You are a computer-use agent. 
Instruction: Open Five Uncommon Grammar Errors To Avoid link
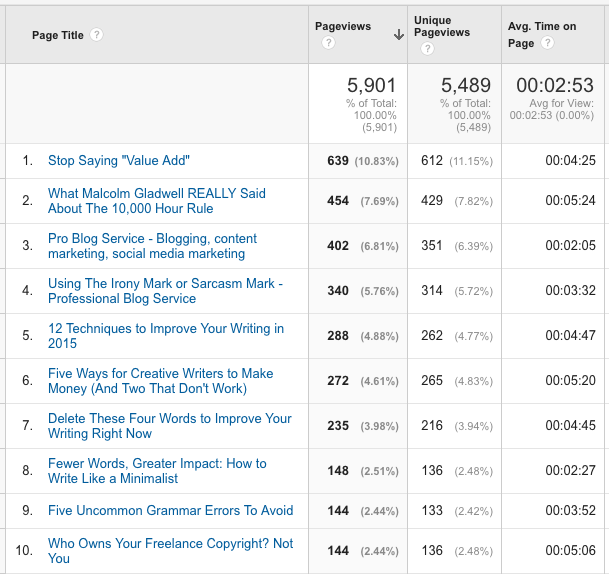(171, 510)
